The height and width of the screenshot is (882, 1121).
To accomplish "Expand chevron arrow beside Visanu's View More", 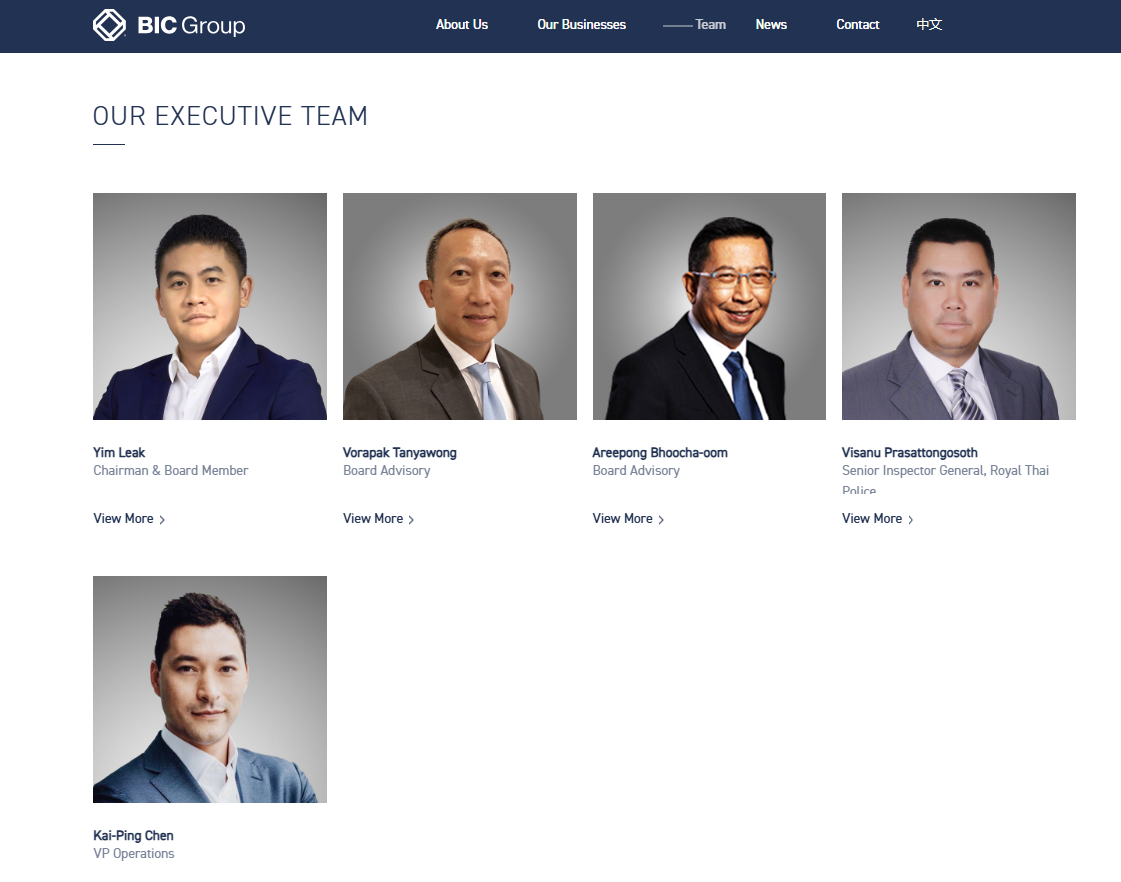I will point(910,520).
